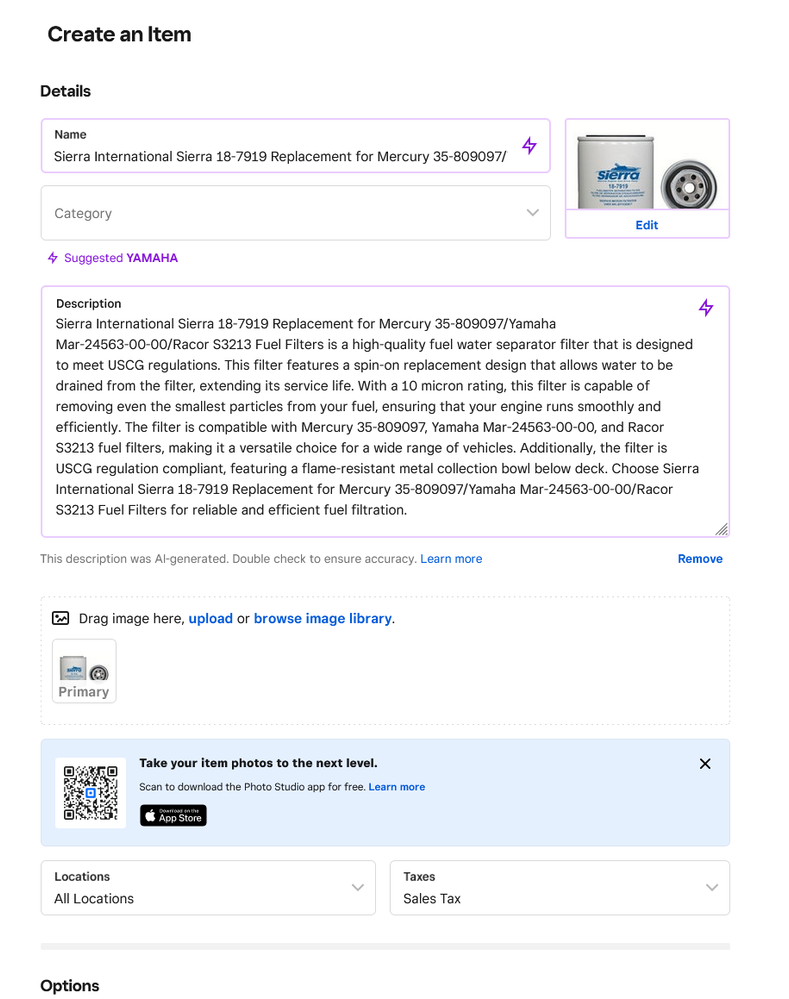
Task: Click the image icon in upload area
Action: pos(61,619)
